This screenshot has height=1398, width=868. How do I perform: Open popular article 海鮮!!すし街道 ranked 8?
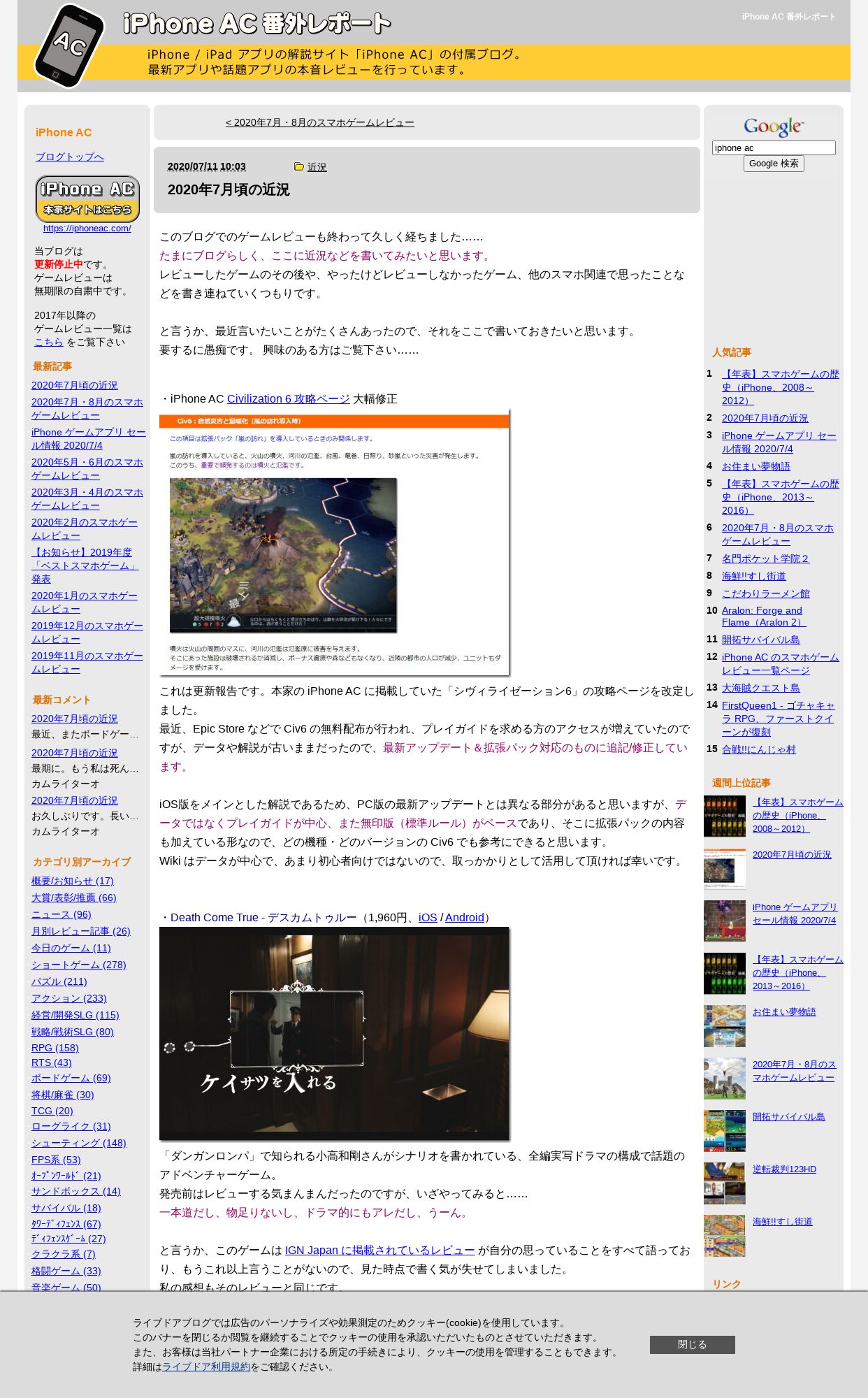click(x=753, y=576)
